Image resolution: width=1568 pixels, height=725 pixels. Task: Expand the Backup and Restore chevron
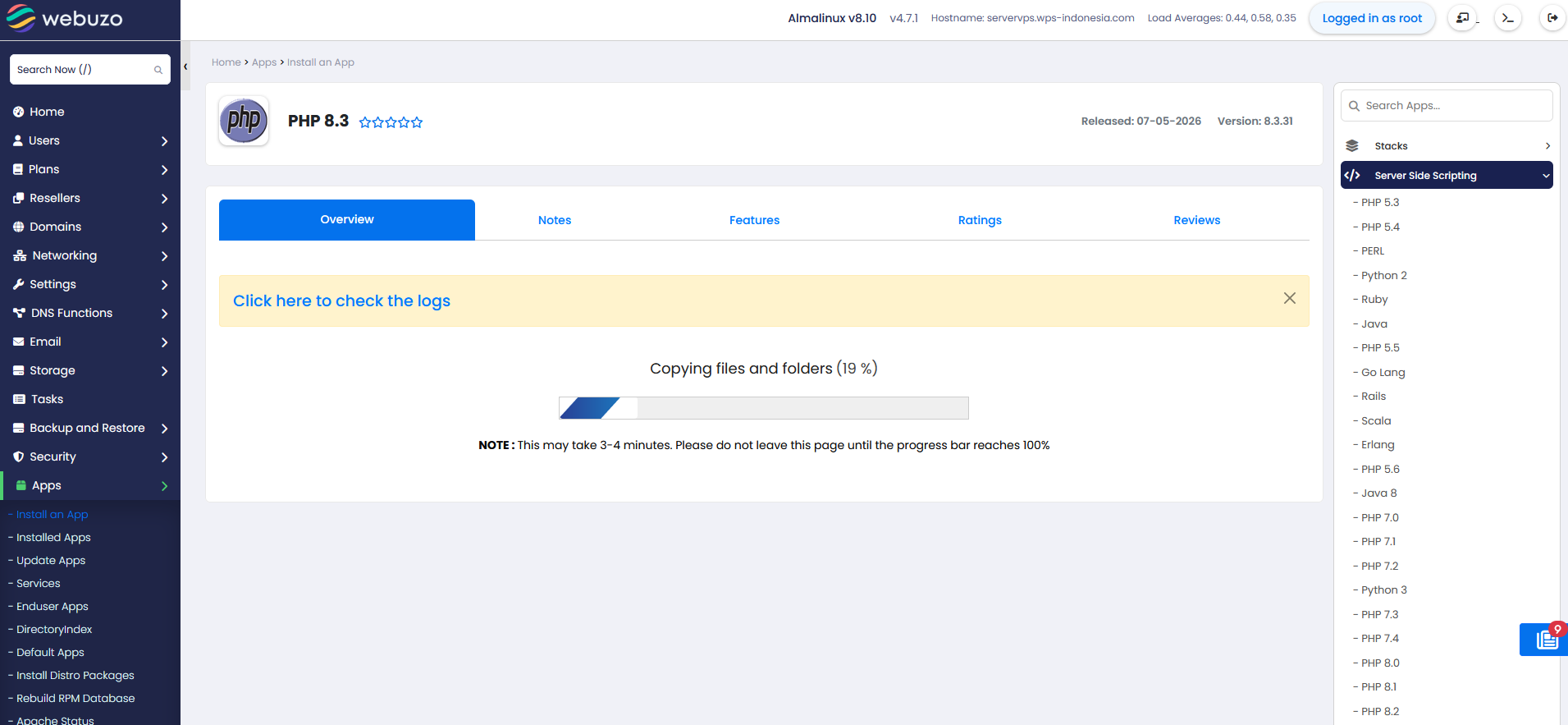(164, 429)
